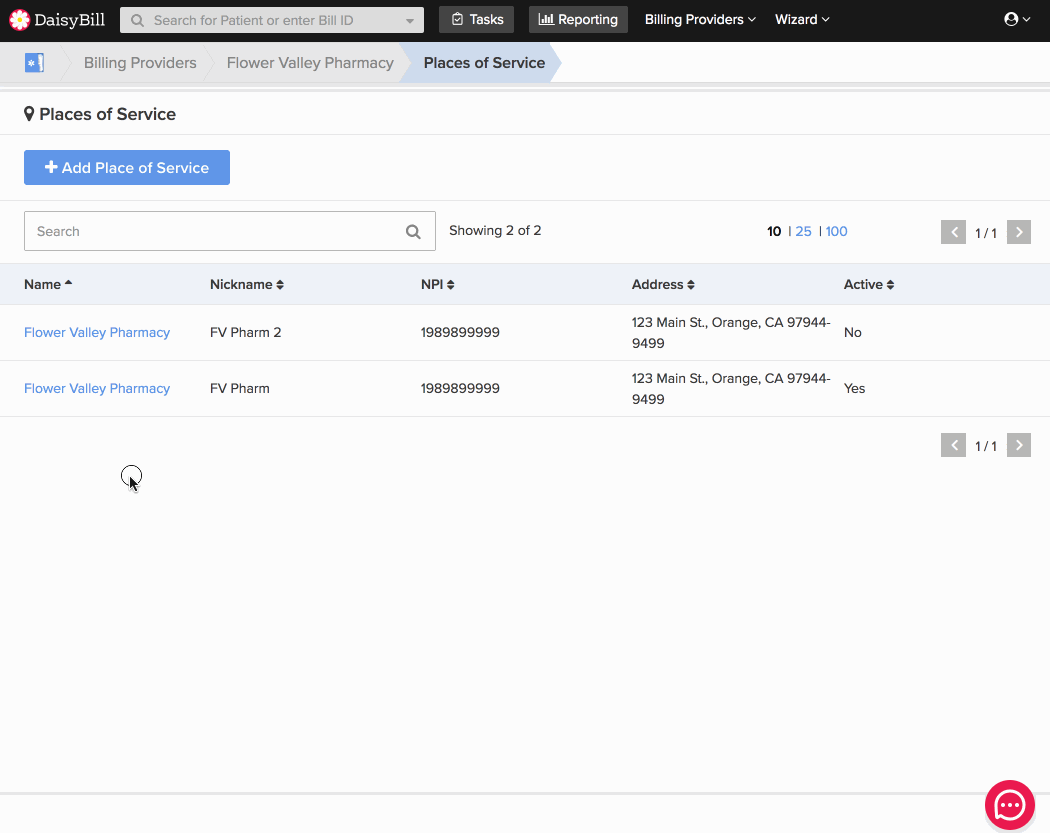Show 10 results per page

click(774, 232)
